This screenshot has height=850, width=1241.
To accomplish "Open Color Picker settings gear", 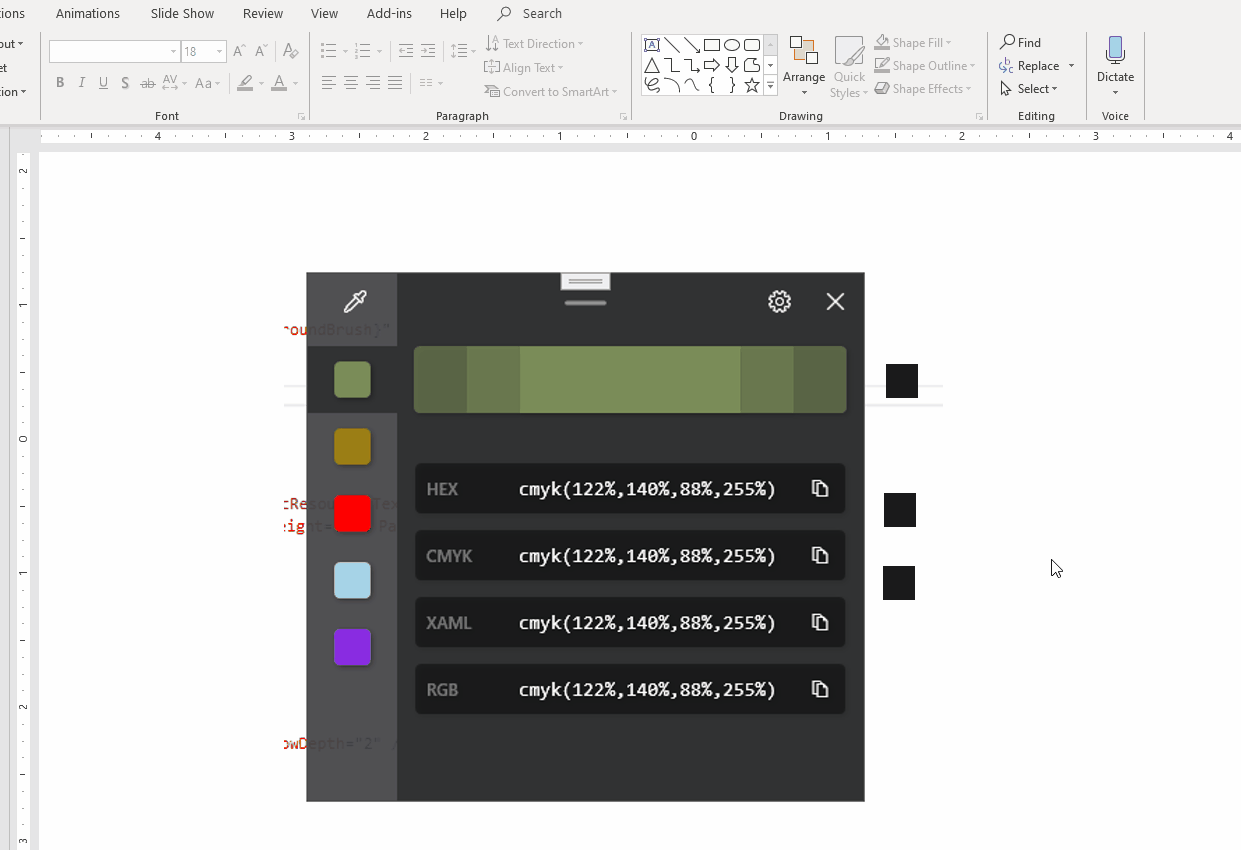I will coord(779,301).
